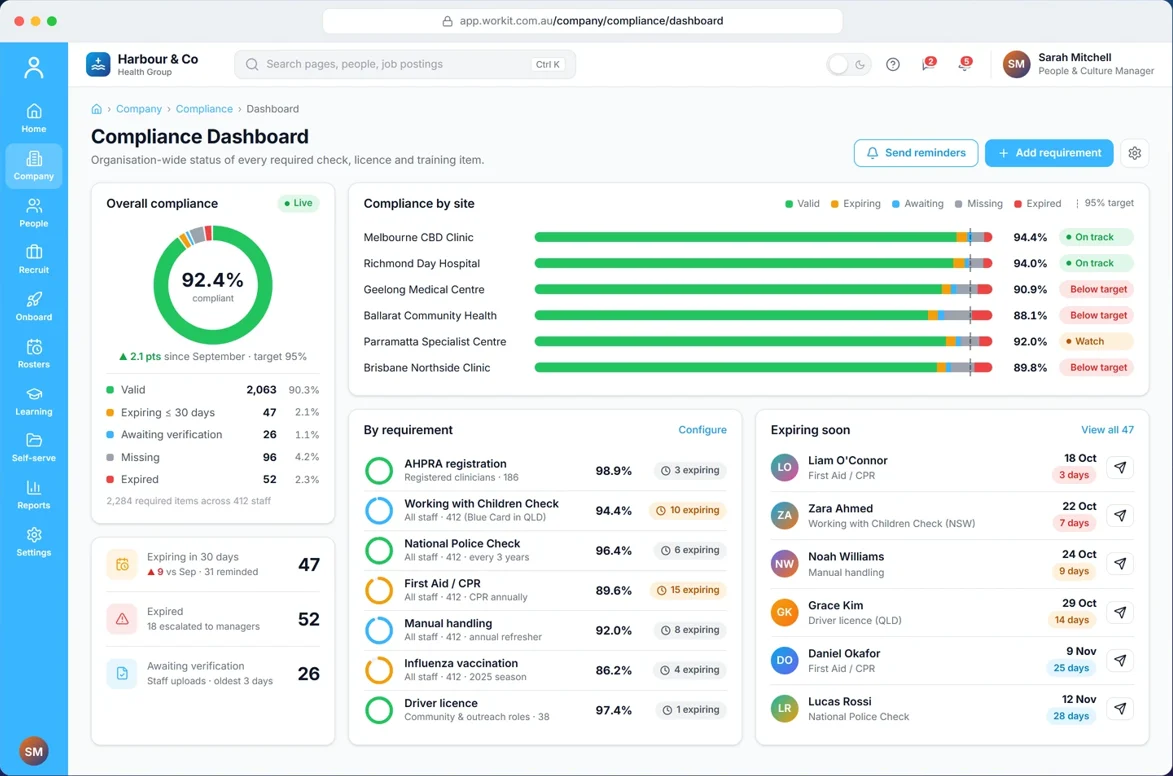Open help question mark icon
Image resolution: width=1173 pixels, height=776 pixels.
[892, 64]
